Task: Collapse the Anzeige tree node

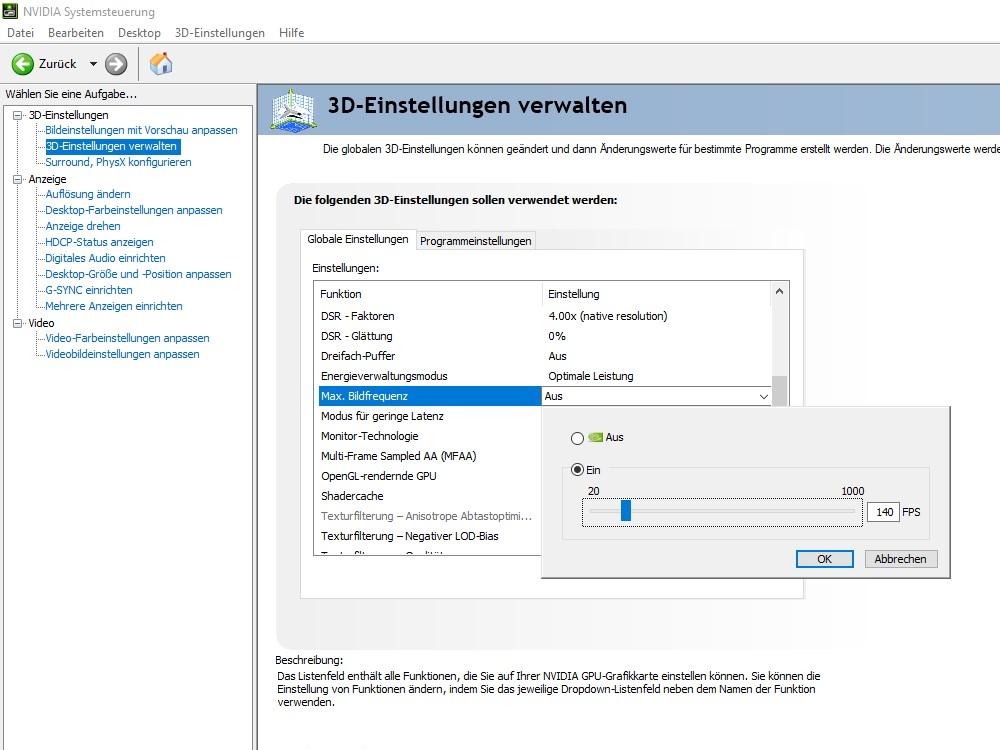Action: (x=17, y=179)
